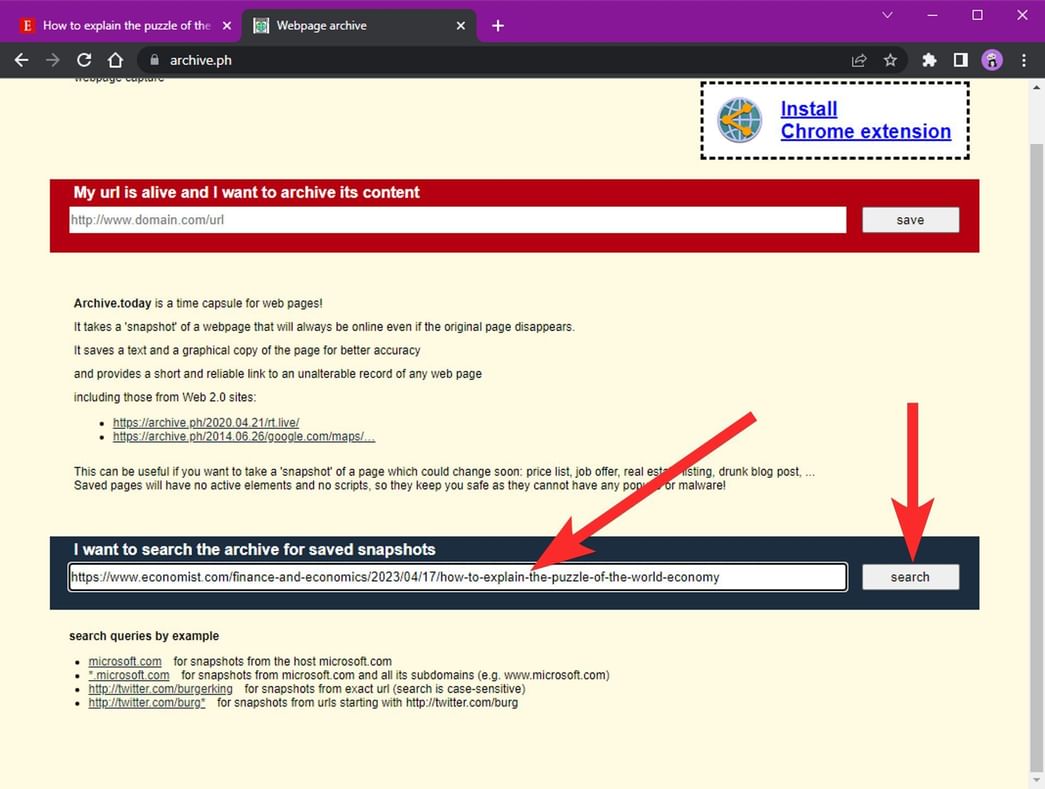1045x789 pixels.
Task: Open a new tab with the plus button
Action: click(497, 25)
